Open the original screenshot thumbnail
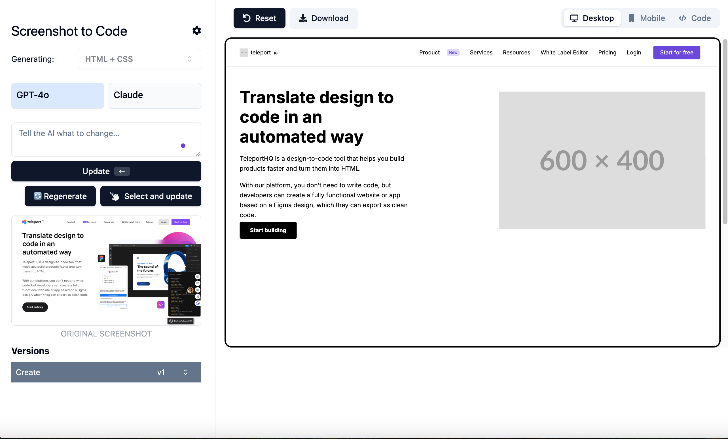This screenshot has height=439, width=728. pos(106,270)
